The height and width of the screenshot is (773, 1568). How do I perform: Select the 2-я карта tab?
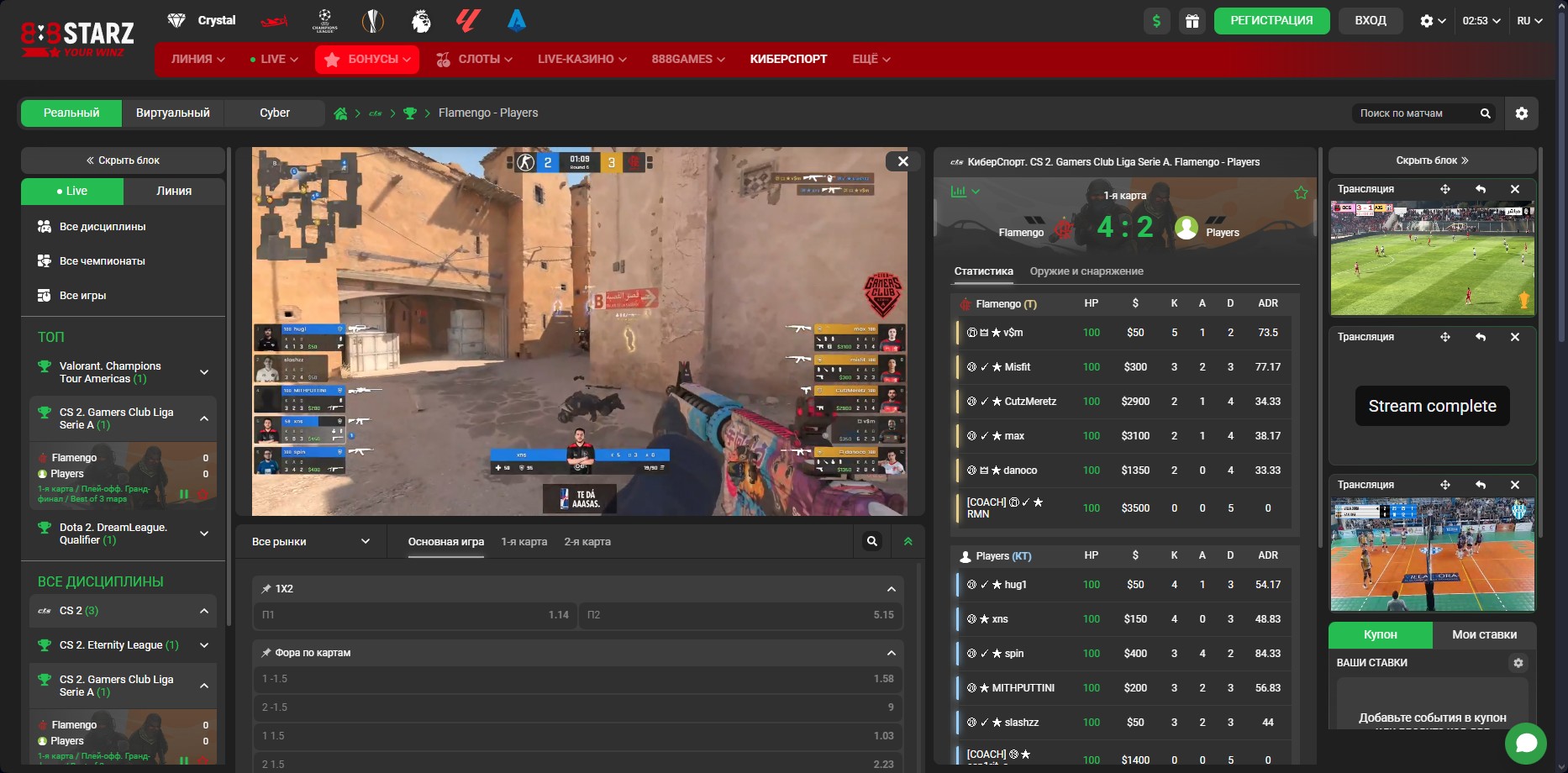pos(587,542)
